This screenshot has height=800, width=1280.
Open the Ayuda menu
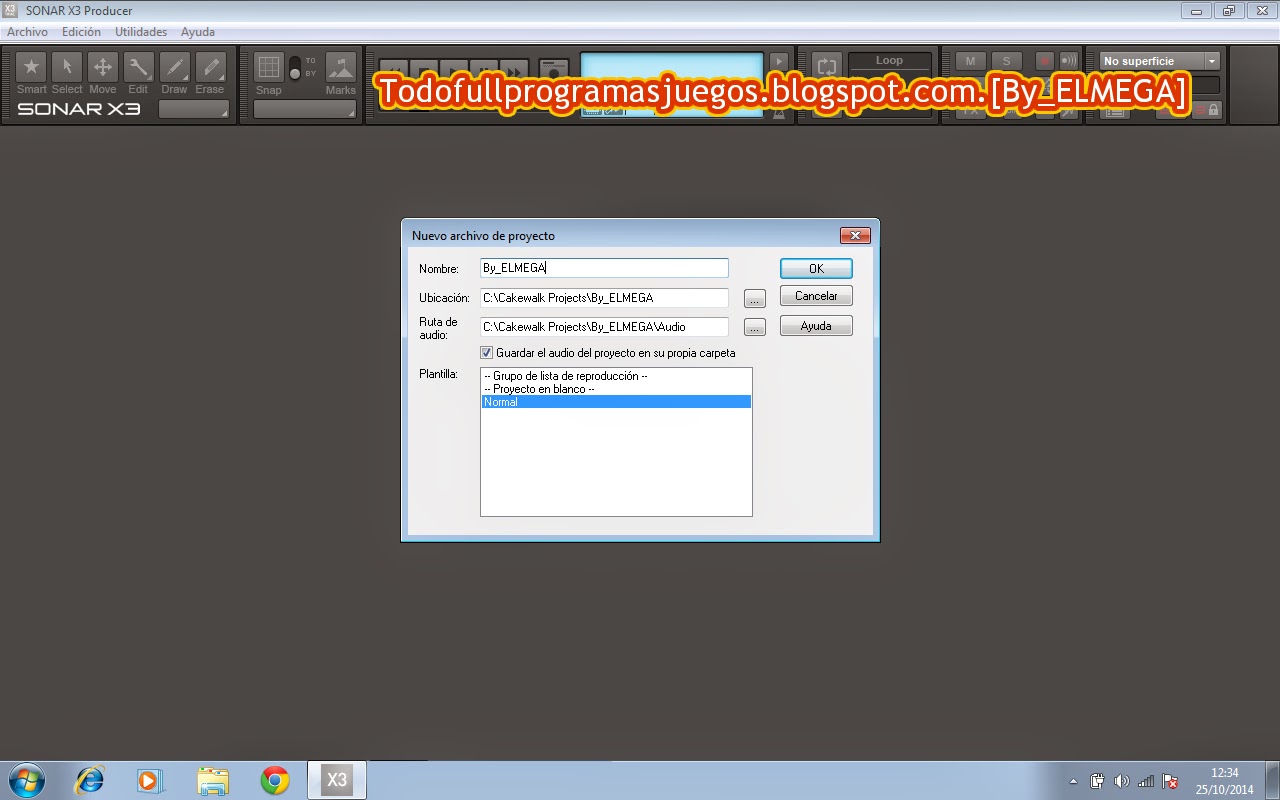(x=198, y=32)
